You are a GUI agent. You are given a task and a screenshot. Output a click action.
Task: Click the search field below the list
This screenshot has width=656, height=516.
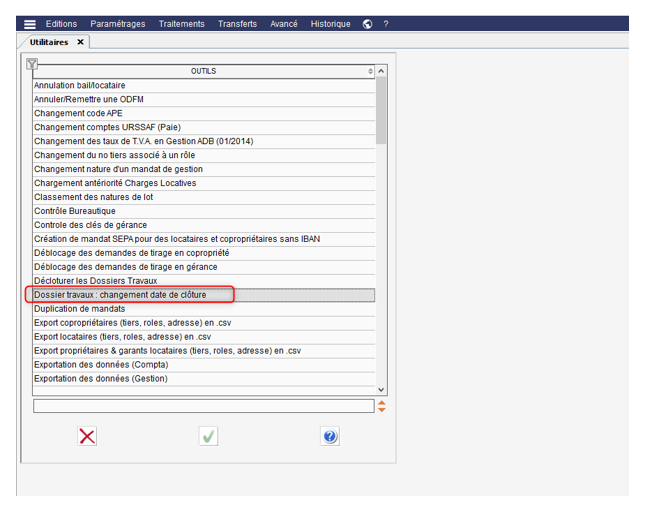click(x=203, y=406)
